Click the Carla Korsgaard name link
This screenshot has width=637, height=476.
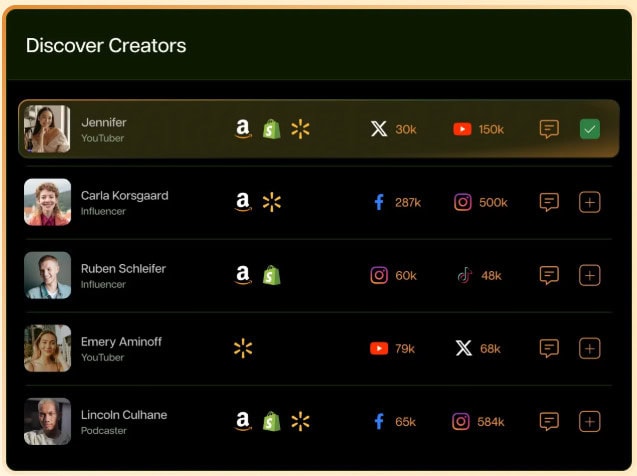coord(124,196)
